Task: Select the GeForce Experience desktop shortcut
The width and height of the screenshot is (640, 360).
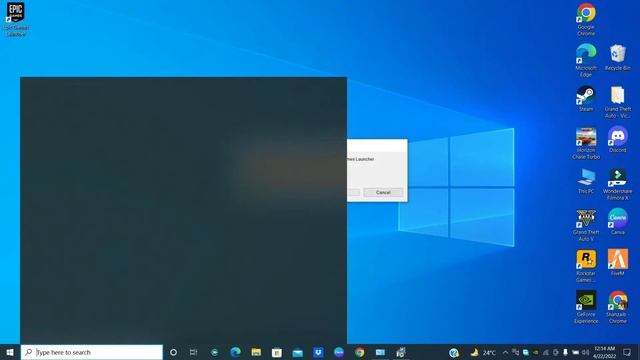Action: tap(586, 307)
